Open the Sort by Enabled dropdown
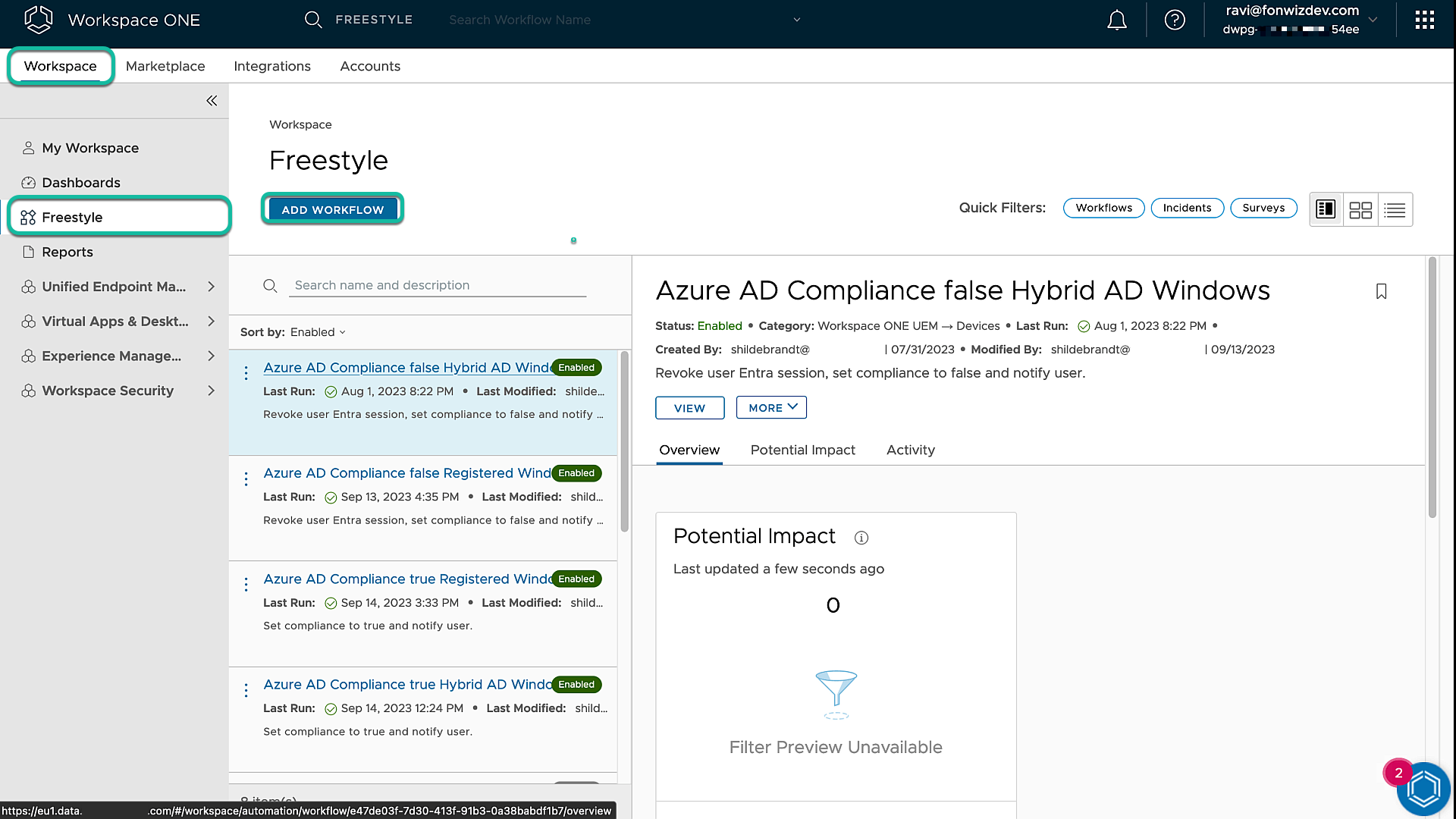This screenshot has height=819, width=1456. 317,332
